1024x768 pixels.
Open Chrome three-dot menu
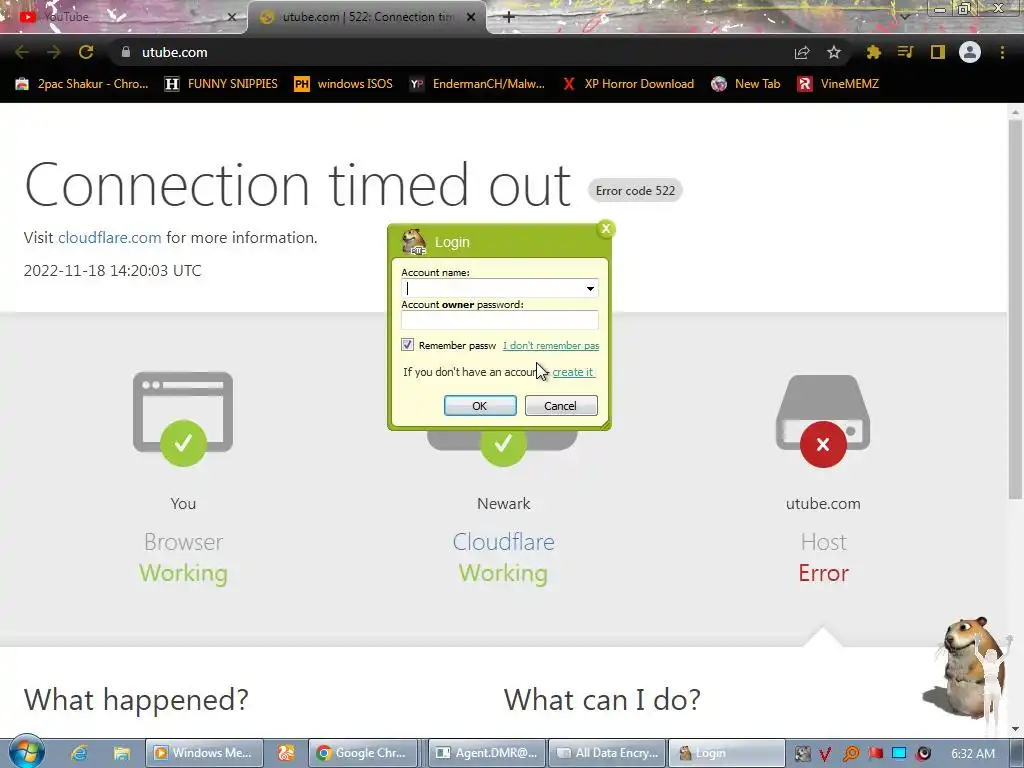click(x=1002, y=52)
